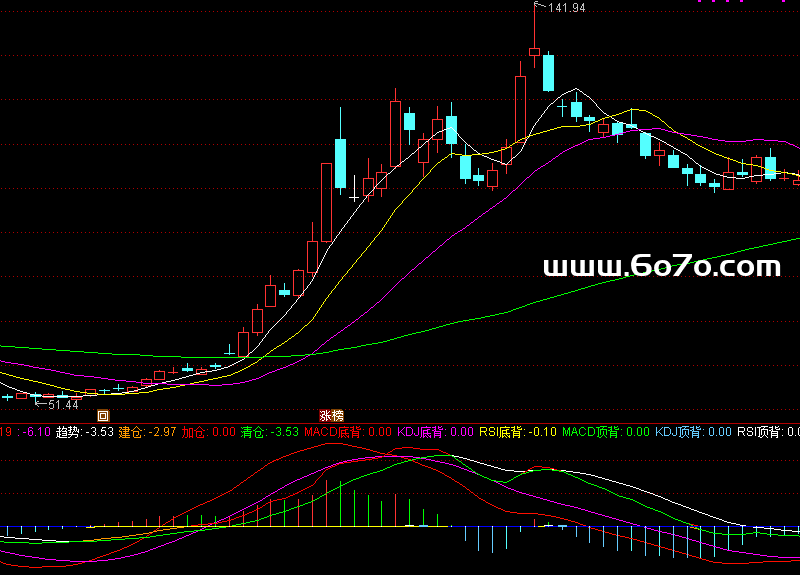Click the 回 marker icon below the candles

coord(102,415)
